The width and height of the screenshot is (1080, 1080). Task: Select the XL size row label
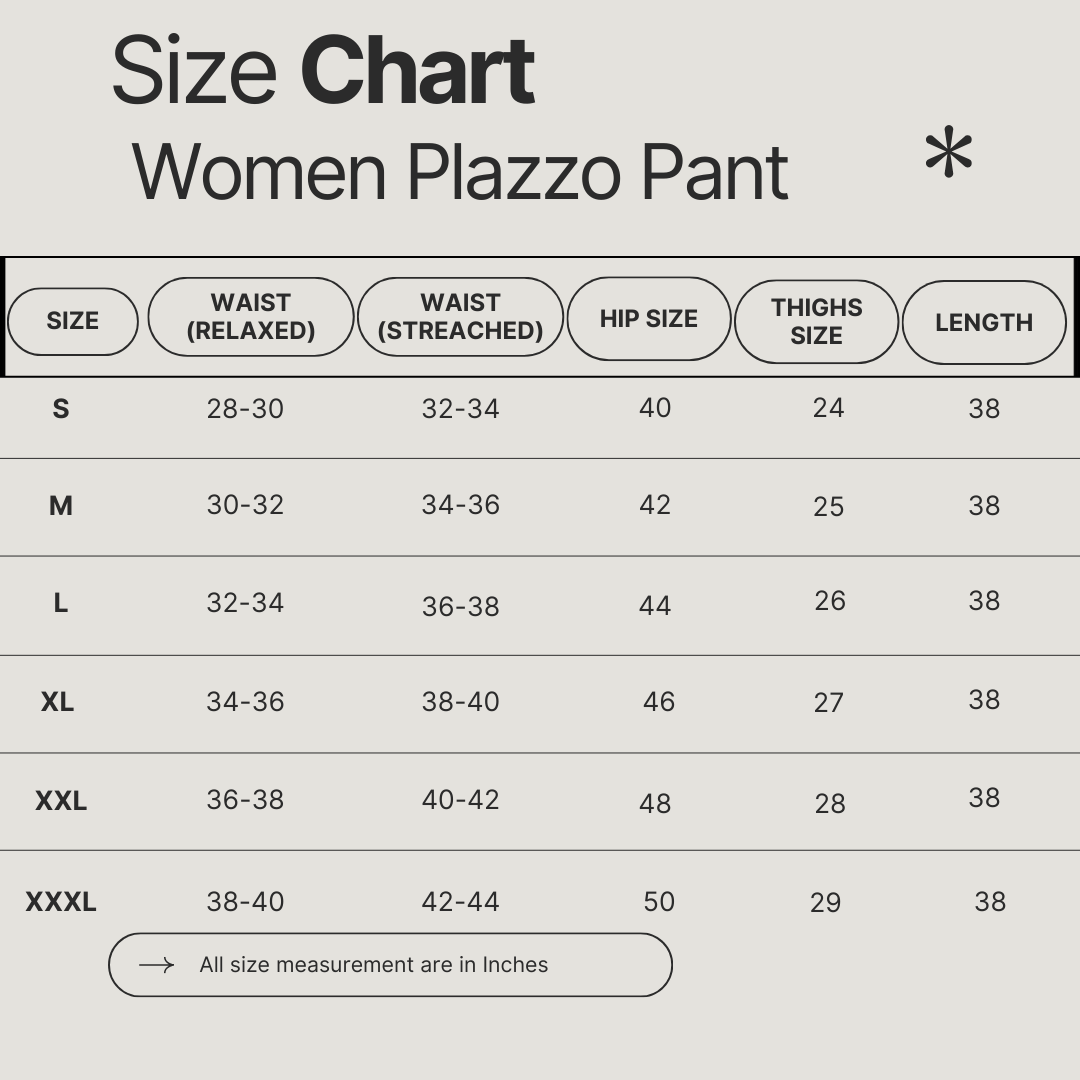click(x=58, y=702)
